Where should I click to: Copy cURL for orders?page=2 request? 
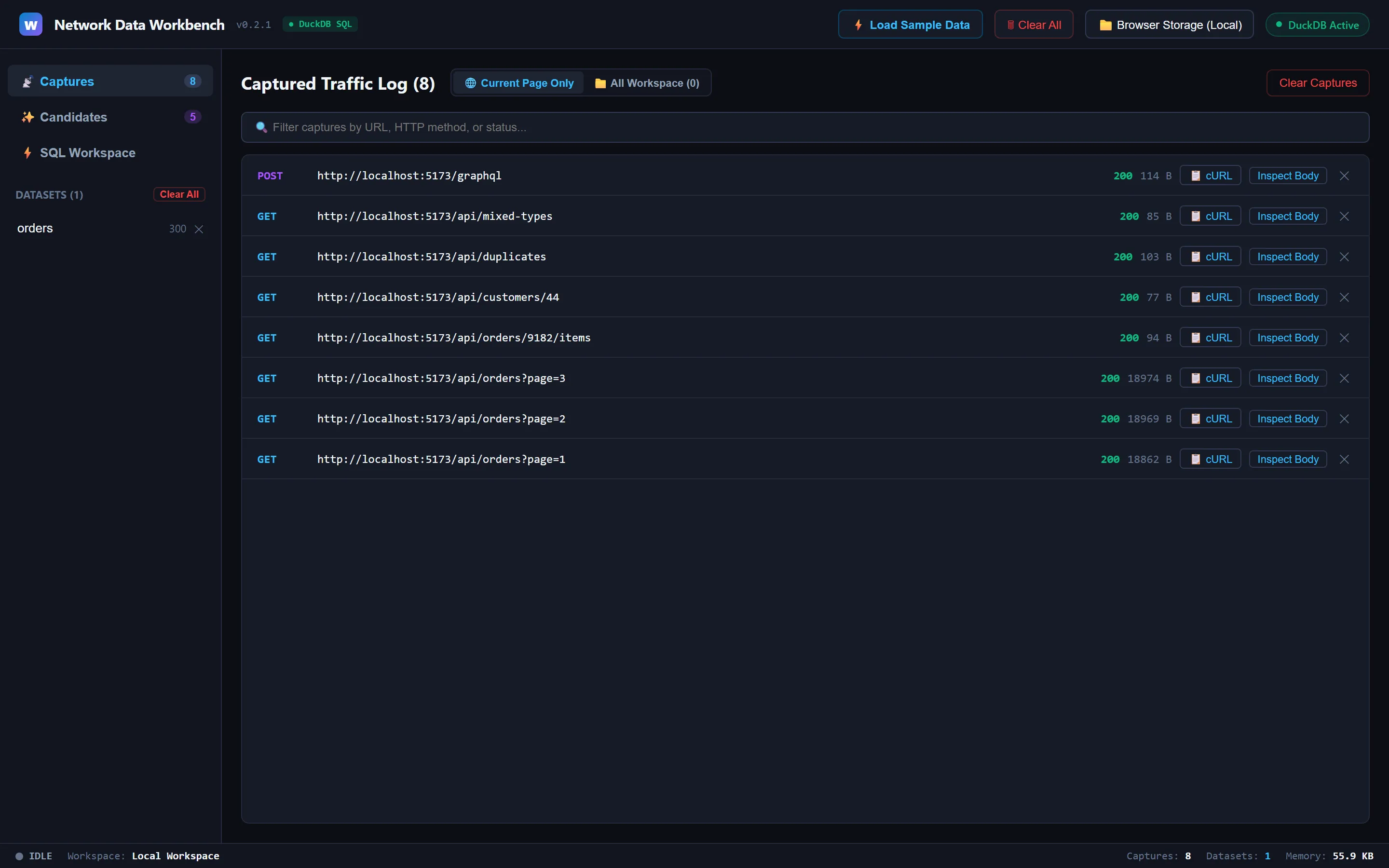pyautogui.click(x=1211, y=419)
